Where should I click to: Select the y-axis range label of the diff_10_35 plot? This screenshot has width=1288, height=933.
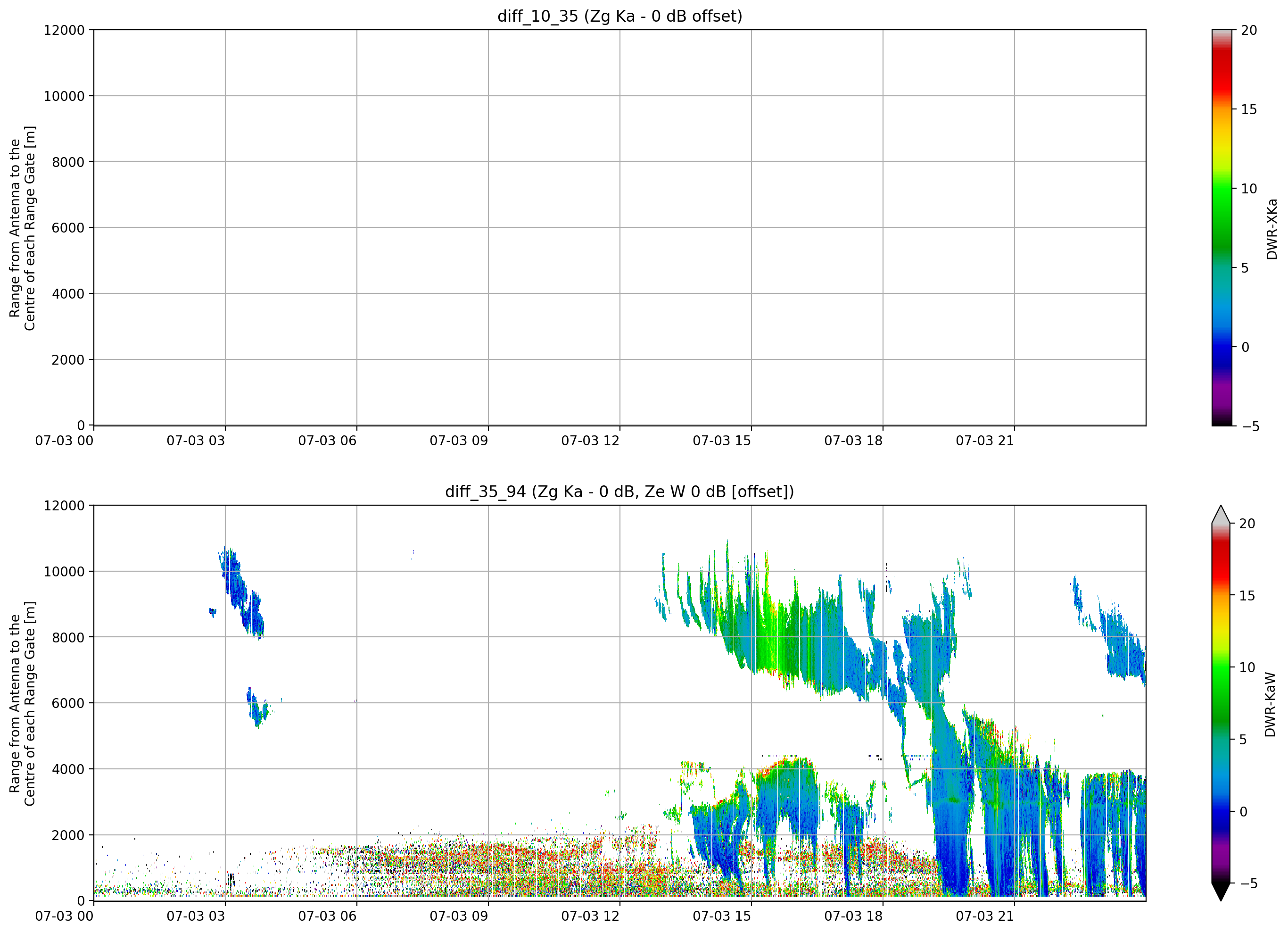click(x=22, y=228)
